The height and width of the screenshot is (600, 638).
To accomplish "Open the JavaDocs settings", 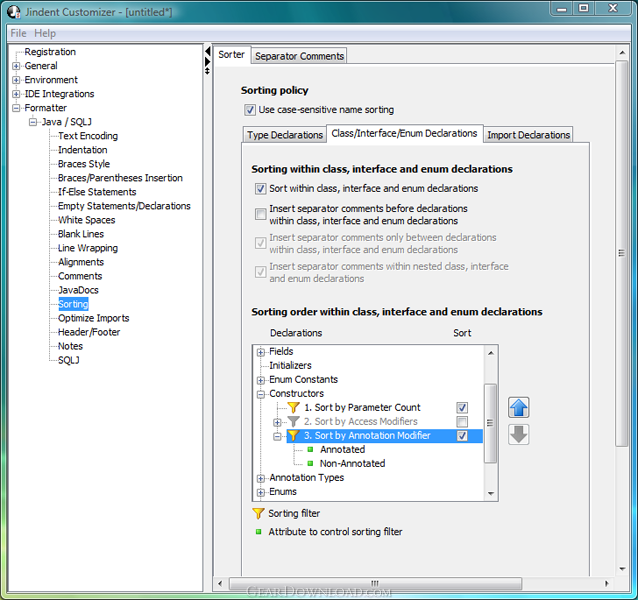I will coord(78,290).
